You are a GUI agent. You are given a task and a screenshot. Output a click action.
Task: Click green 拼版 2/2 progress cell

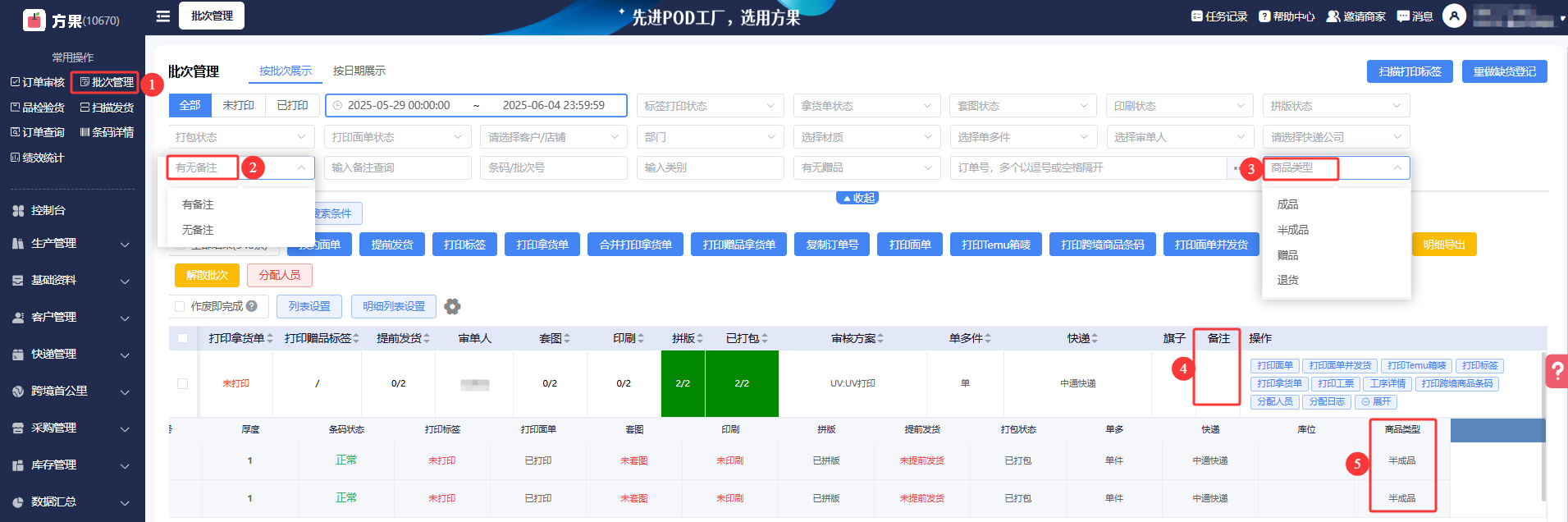[683, 383]
